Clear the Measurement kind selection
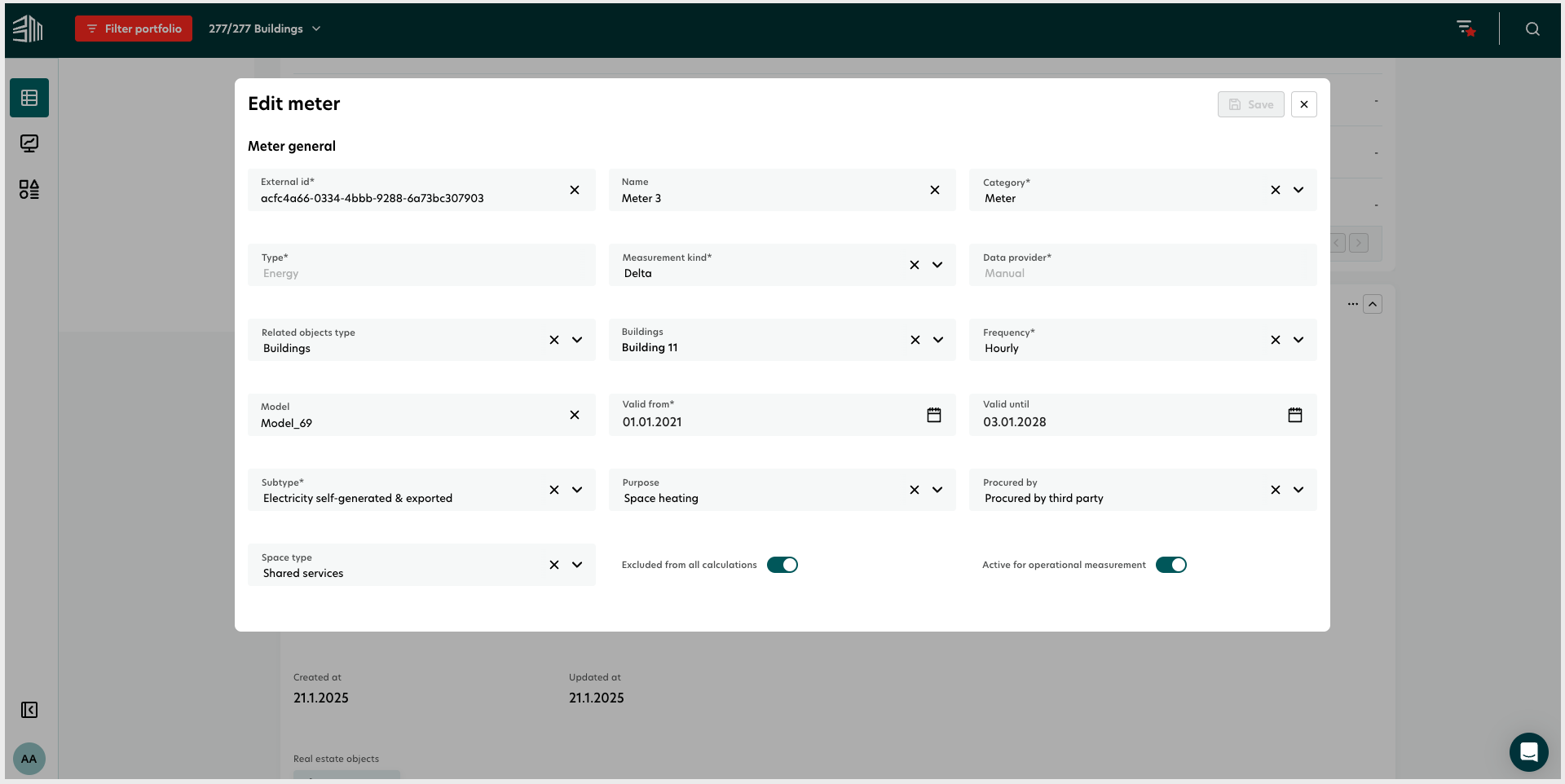Screen dimensions: 1565x784 click(x=915, y=265)
